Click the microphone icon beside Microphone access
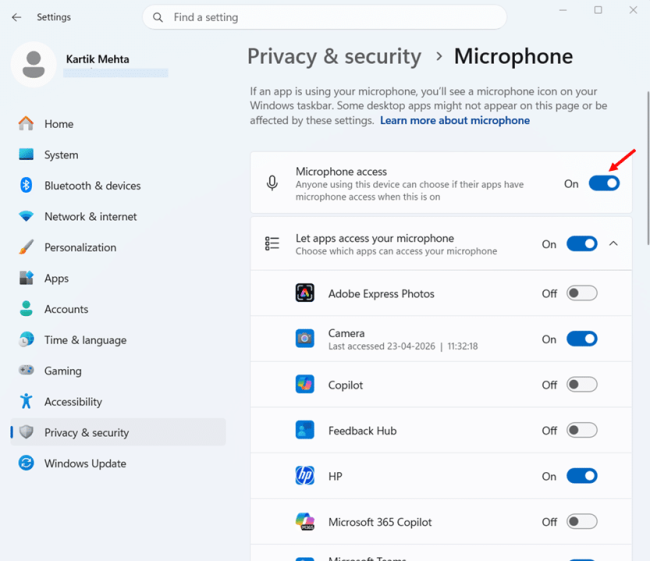Viewport: 650px width, 561px height. (x=272, y=183)
